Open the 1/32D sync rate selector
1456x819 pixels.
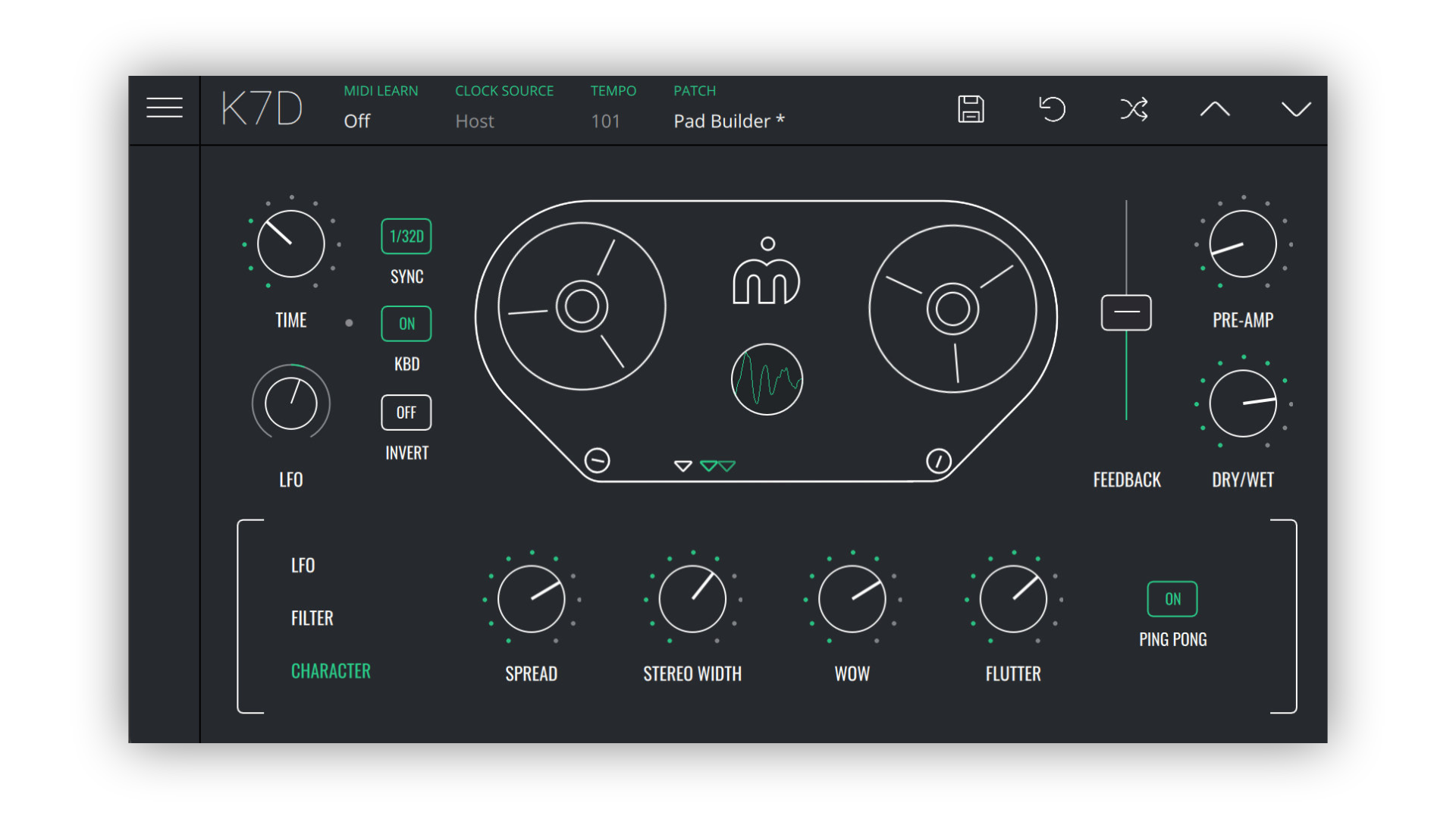(x=406, y=237)
